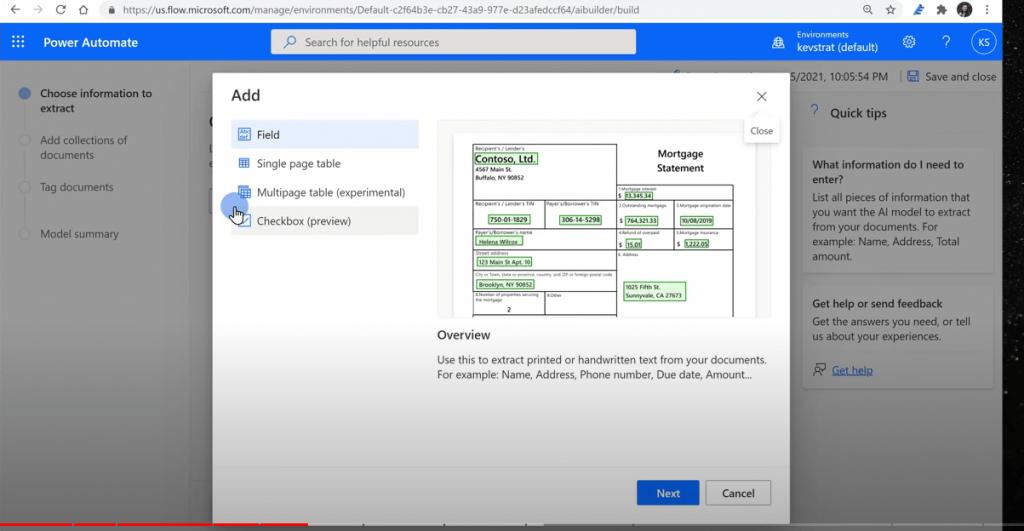Click the browser forward arrow

pyautogui.click(x=38, y=10)
